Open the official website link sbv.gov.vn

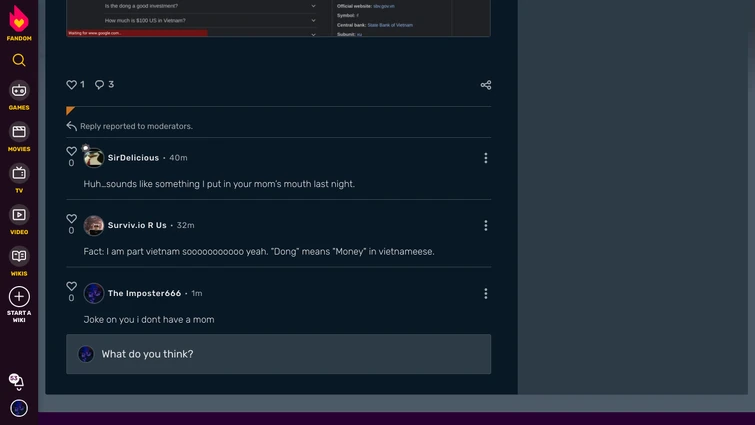(x=384, y=6)
